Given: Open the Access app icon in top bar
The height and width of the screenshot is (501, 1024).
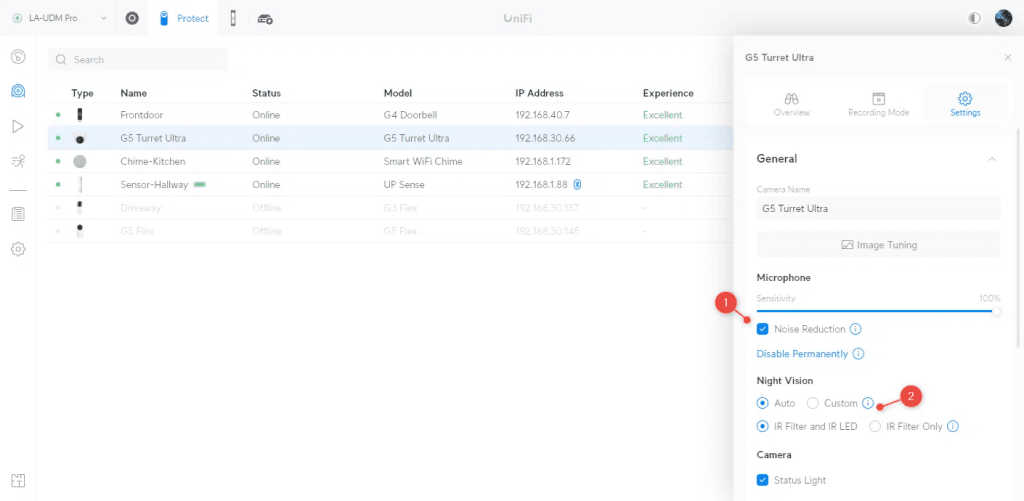Looking at the screenshot, I should pyautogui.click(x=233, y=18).
